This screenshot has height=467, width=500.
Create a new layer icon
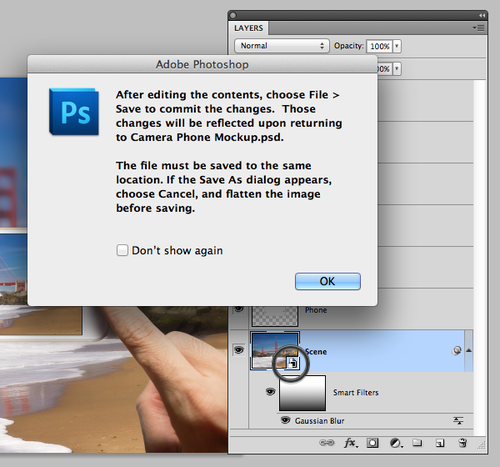440,443
